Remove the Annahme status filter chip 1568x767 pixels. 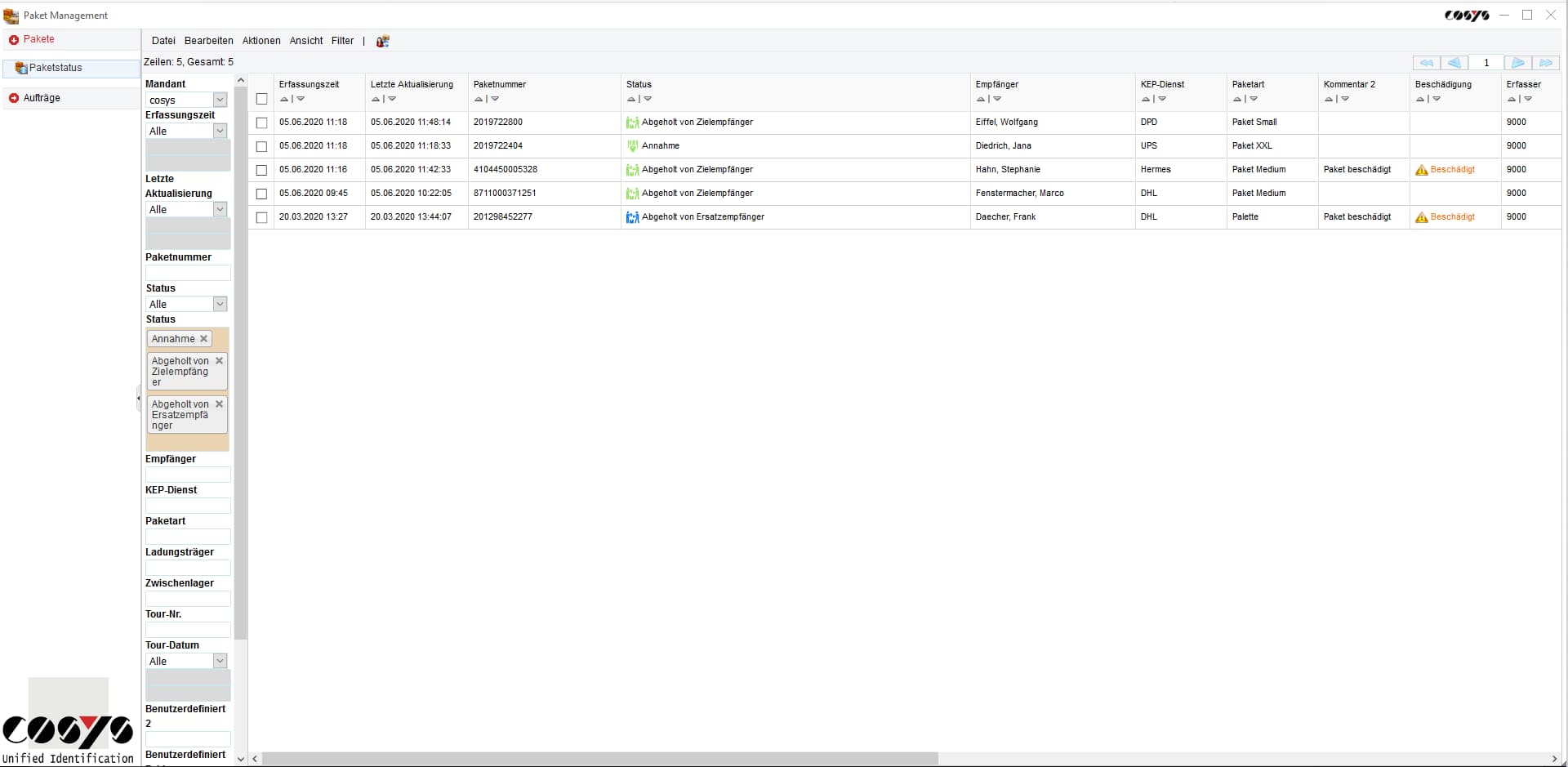click(203, 338)
